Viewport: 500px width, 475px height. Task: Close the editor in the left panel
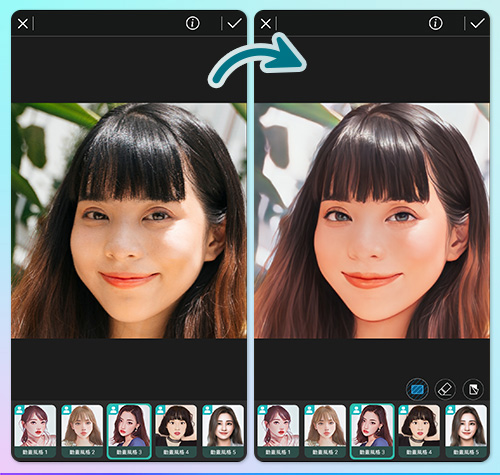(x=23, y=24)
